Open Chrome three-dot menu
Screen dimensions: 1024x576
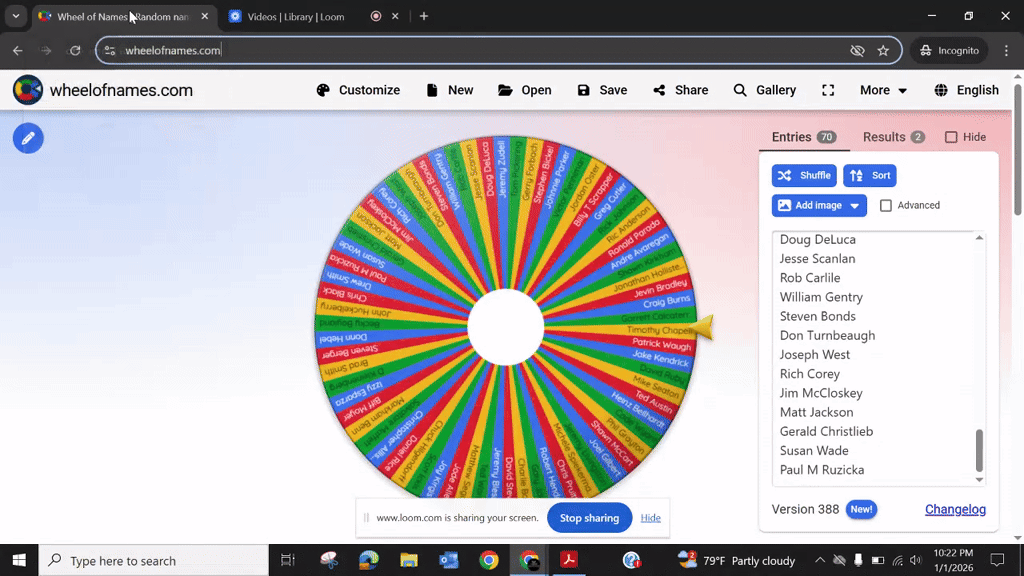tap(1006, 50)
